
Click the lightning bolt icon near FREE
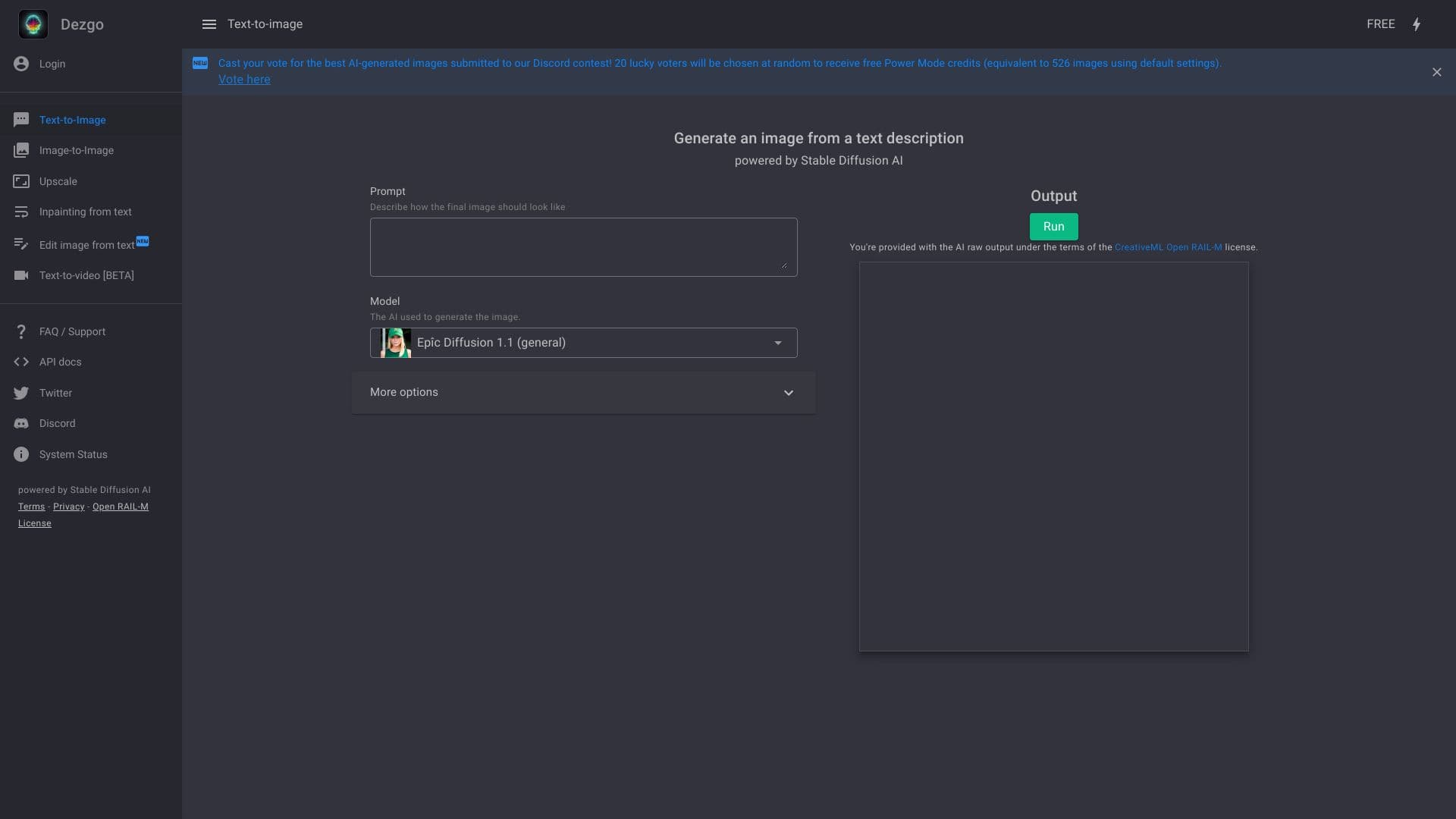(1417, 24)
